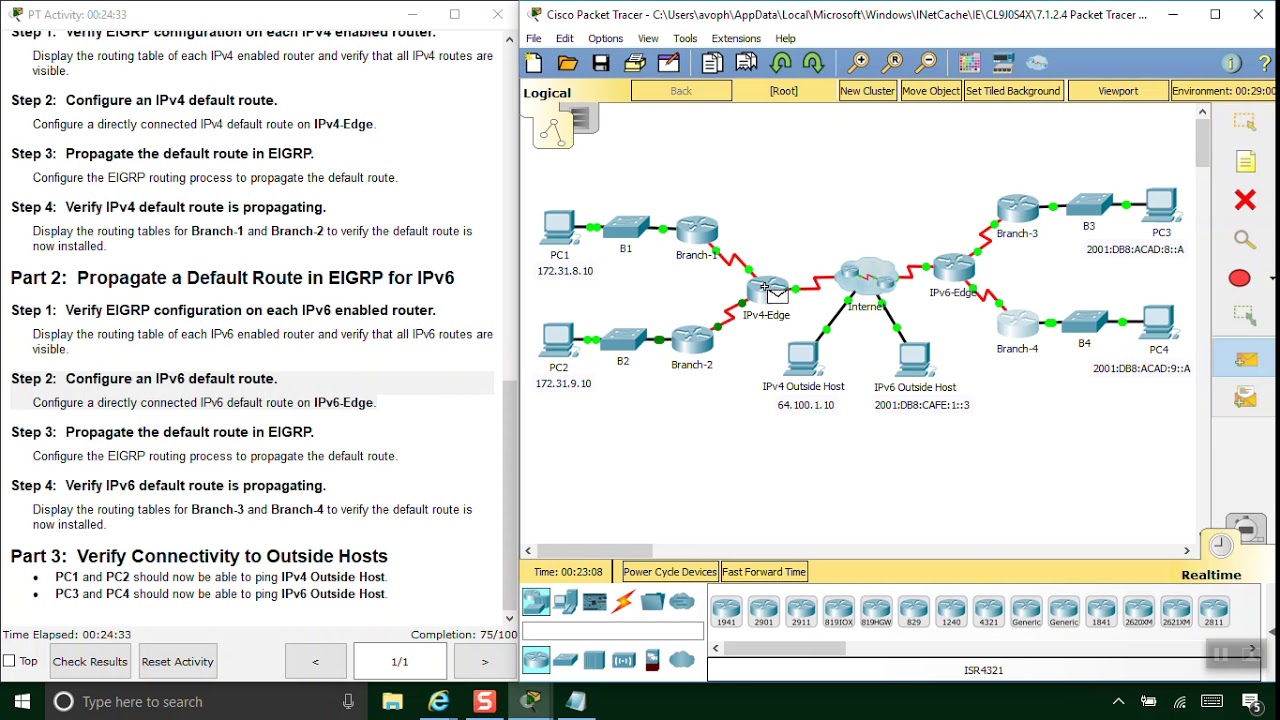1280x720 pixels.
Task: Open the Extensions menu
Action: pos(736,38)
